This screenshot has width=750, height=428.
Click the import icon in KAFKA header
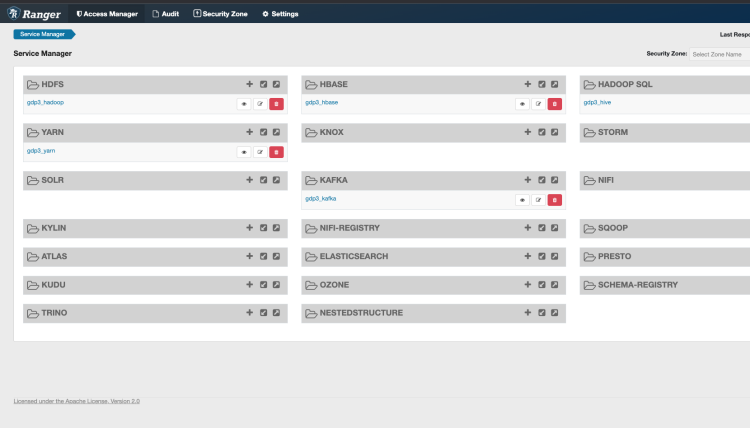tap(541, 180)
